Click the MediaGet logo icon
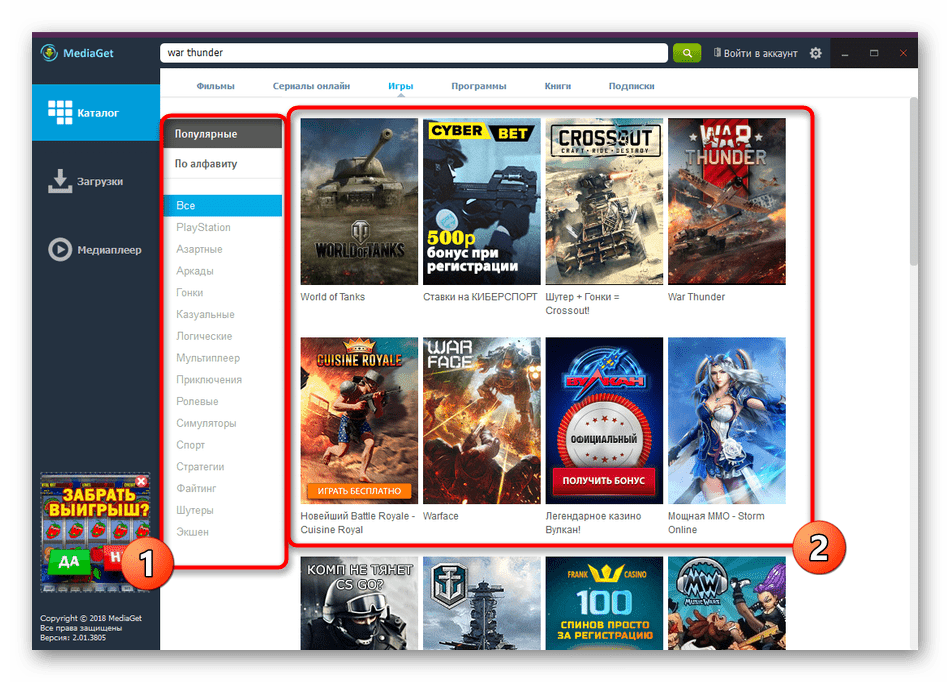This screenshot has width=950, height=682. pos(49,53)
